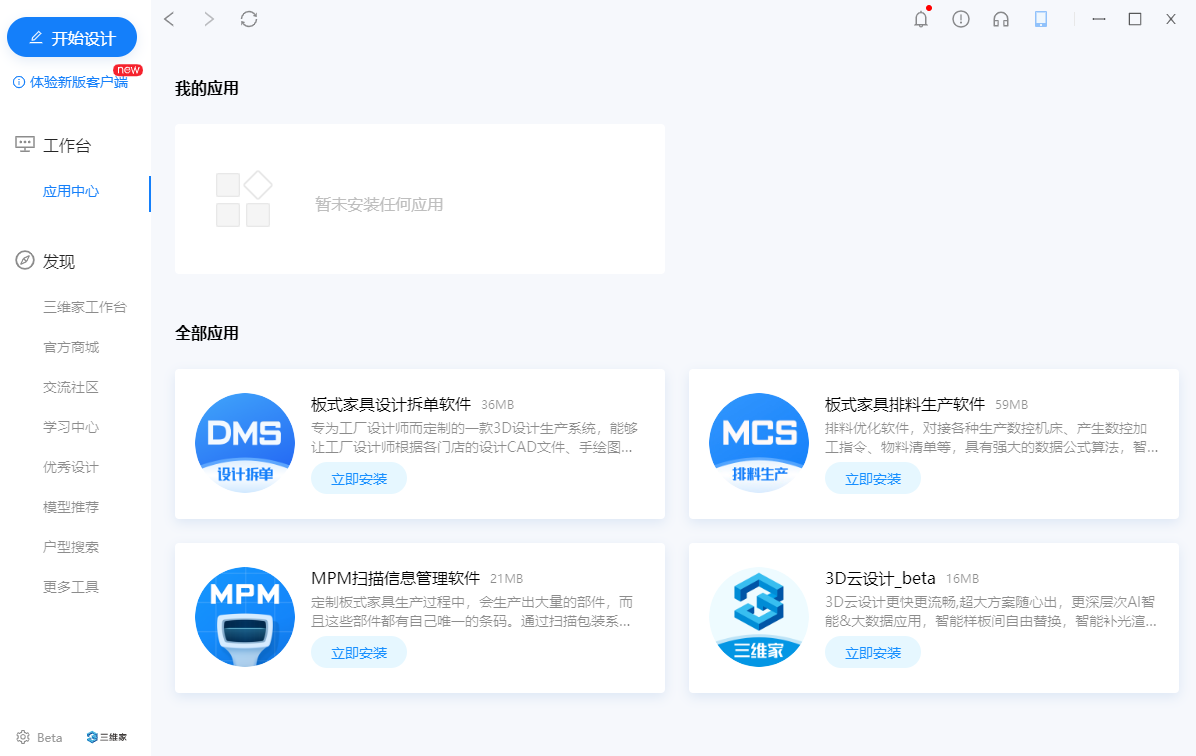This screenshot has height=756, width=1196.
Task: Click the blue mobile device icon
Action: (1040, 19)
